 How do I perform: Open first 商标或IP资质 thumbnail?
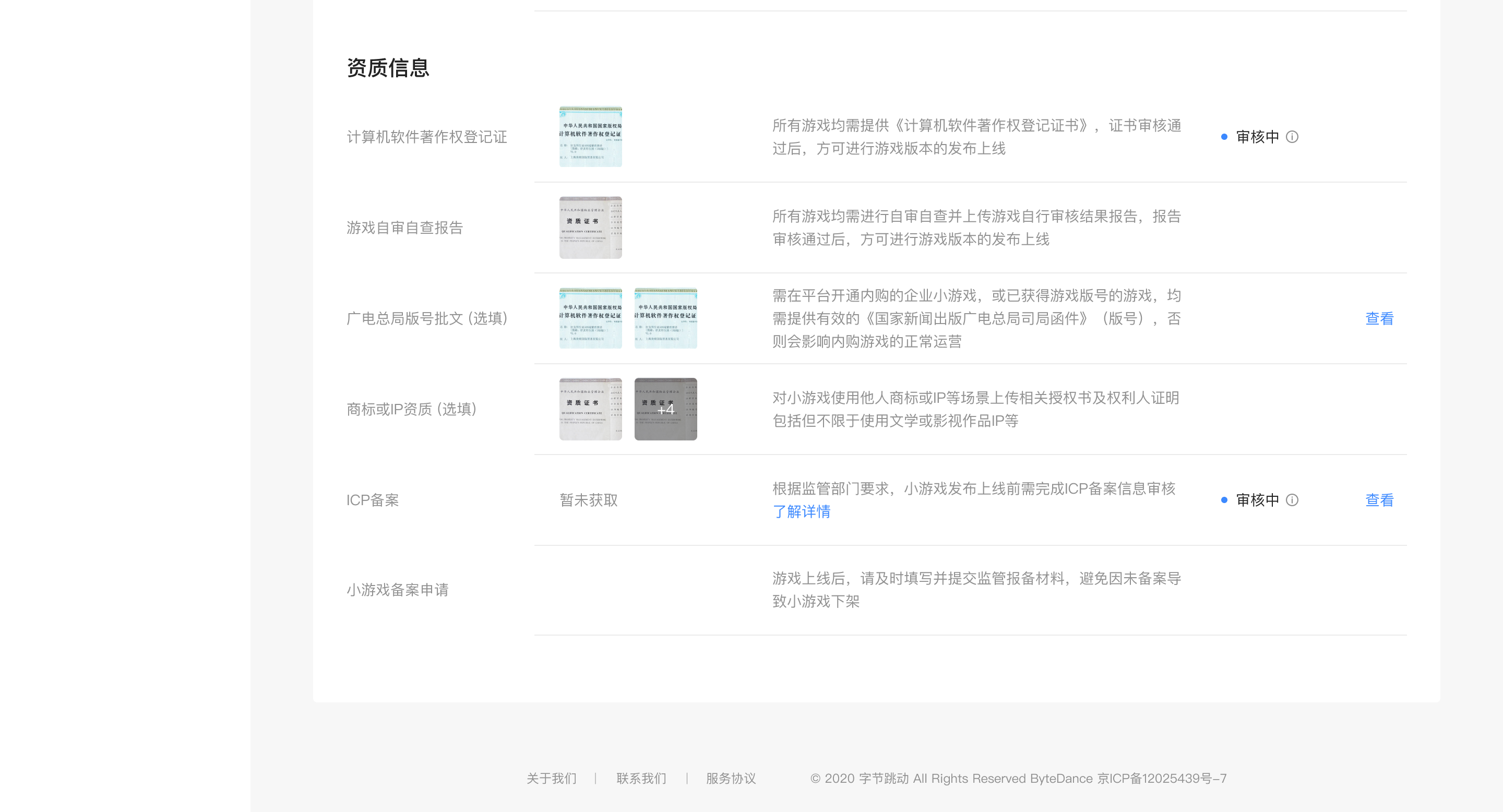[x=590, y=409]
